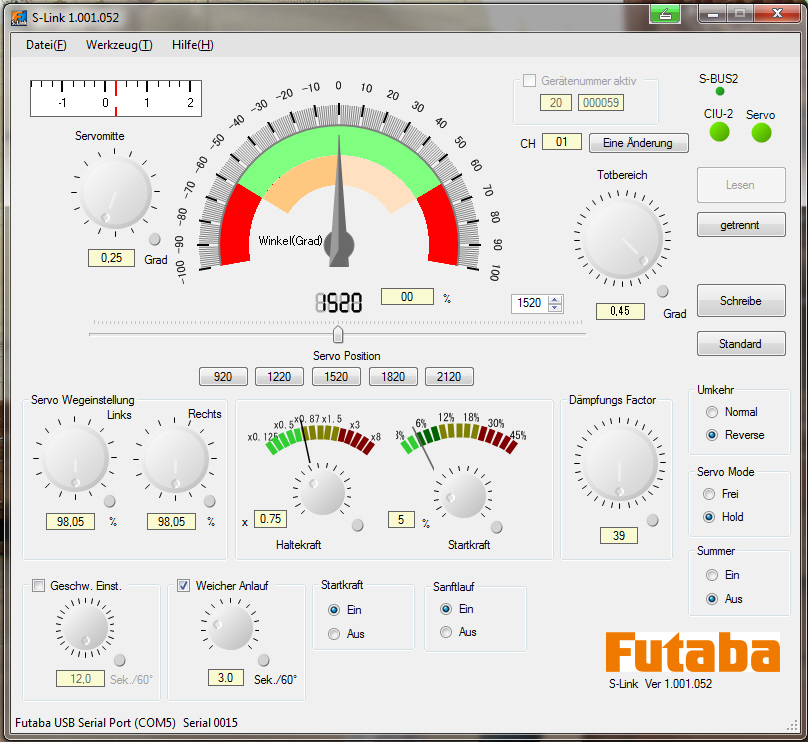Screen dimensions: 808x742
Task: Set servo position to 1820
Action: pos(393,377)
